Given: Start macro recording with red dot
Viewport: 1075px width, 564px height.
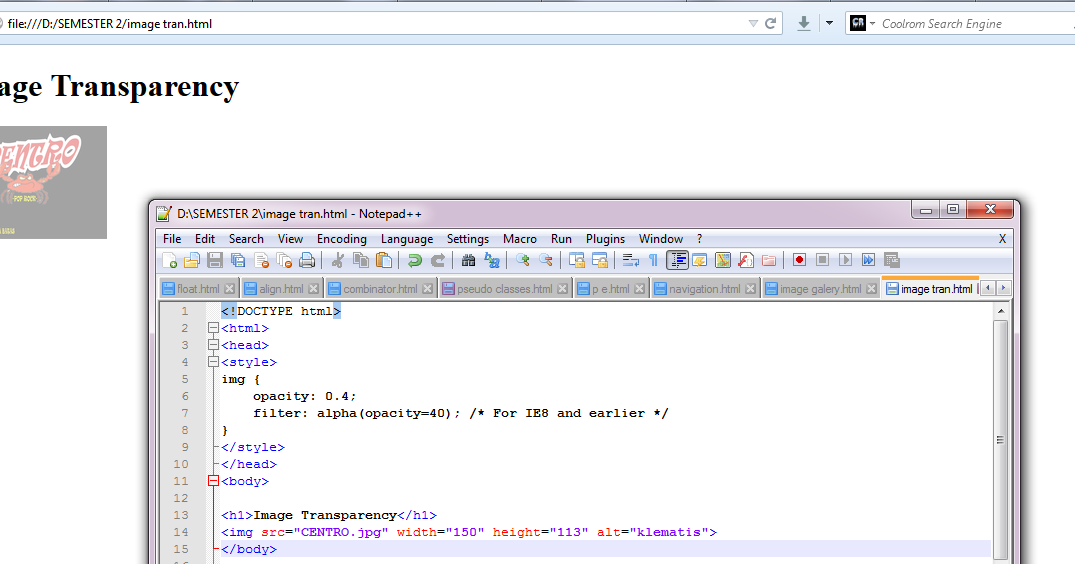Looking at the screenshot, I should pos(799,260).
